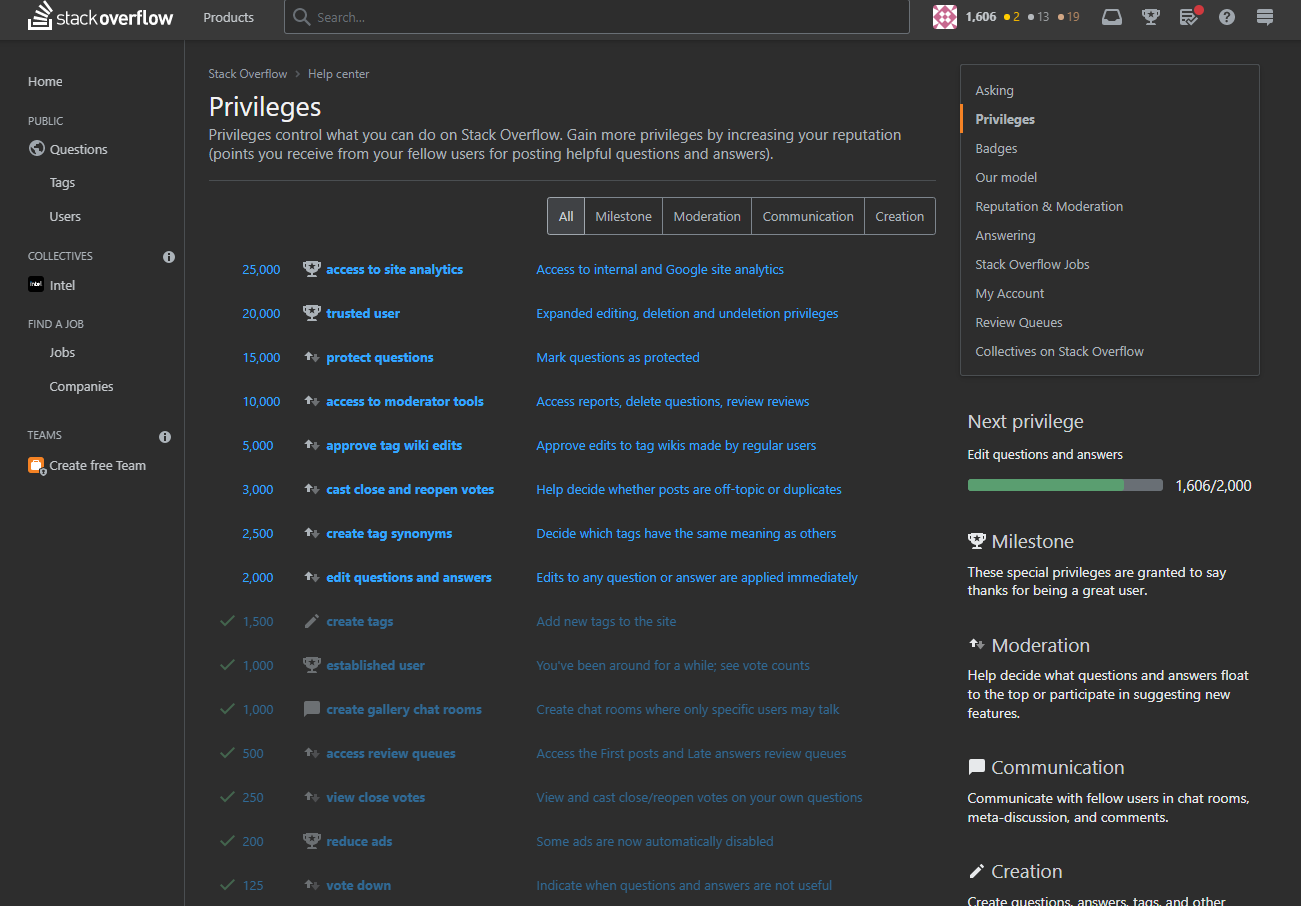The width and height of the screenshot is (1301, 906).
Task: Open Review Queues help link
Action: coord(1018,322)
